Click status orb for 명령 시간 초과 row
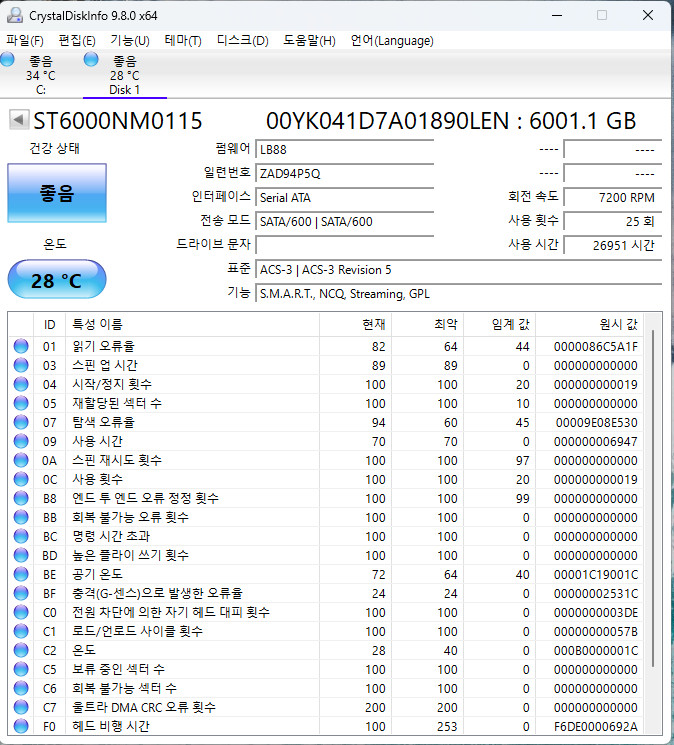 (x=21, y=536)
